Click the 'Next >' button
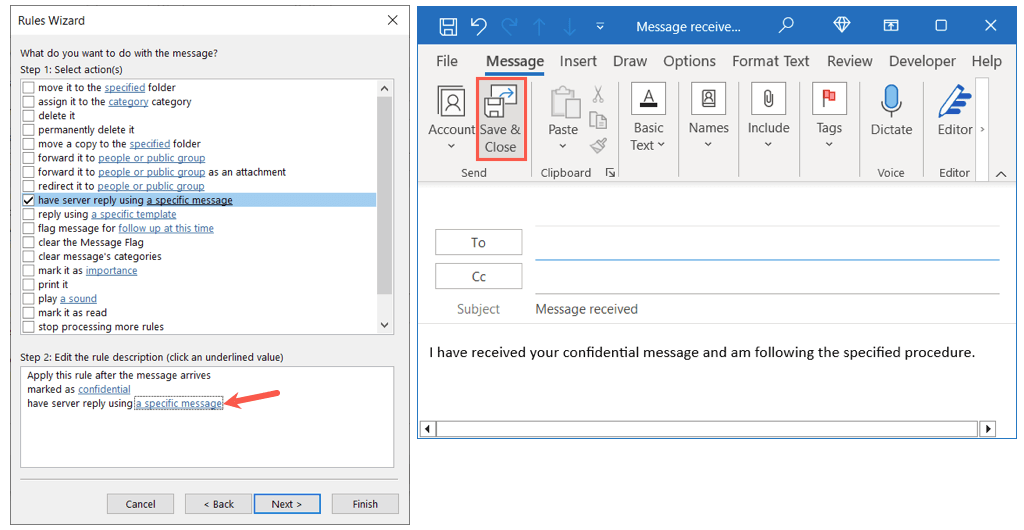 pyautogui.click(x=287, y=504)
